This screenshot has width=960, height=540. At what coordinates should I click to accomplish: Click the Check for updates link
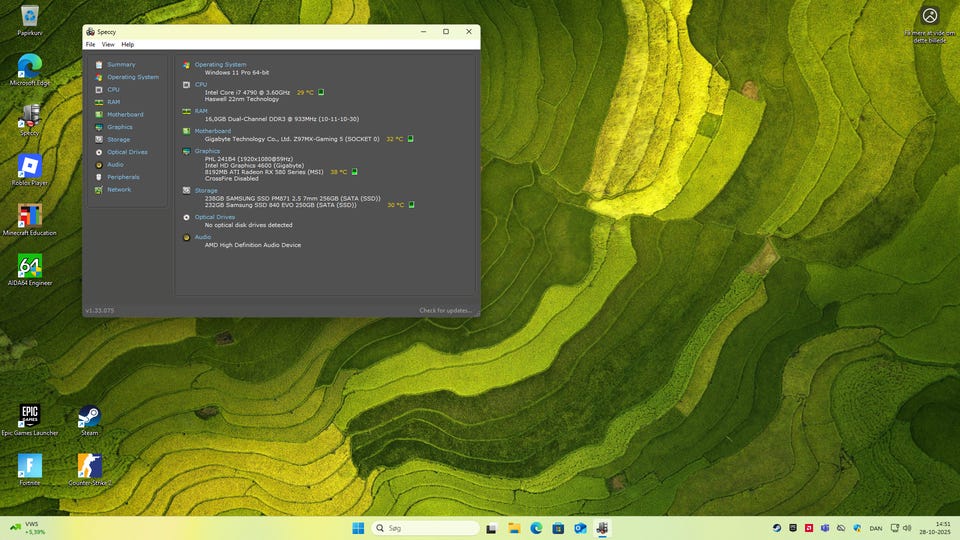point(445,311)
